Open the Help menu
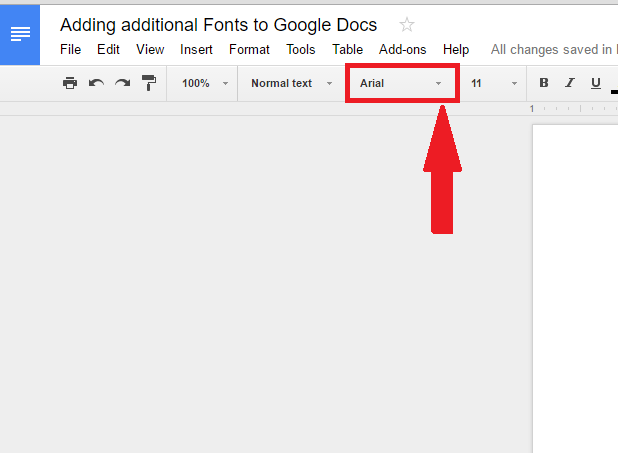Image resolution: width=618 pixels, height=453 pixels. 456,50
